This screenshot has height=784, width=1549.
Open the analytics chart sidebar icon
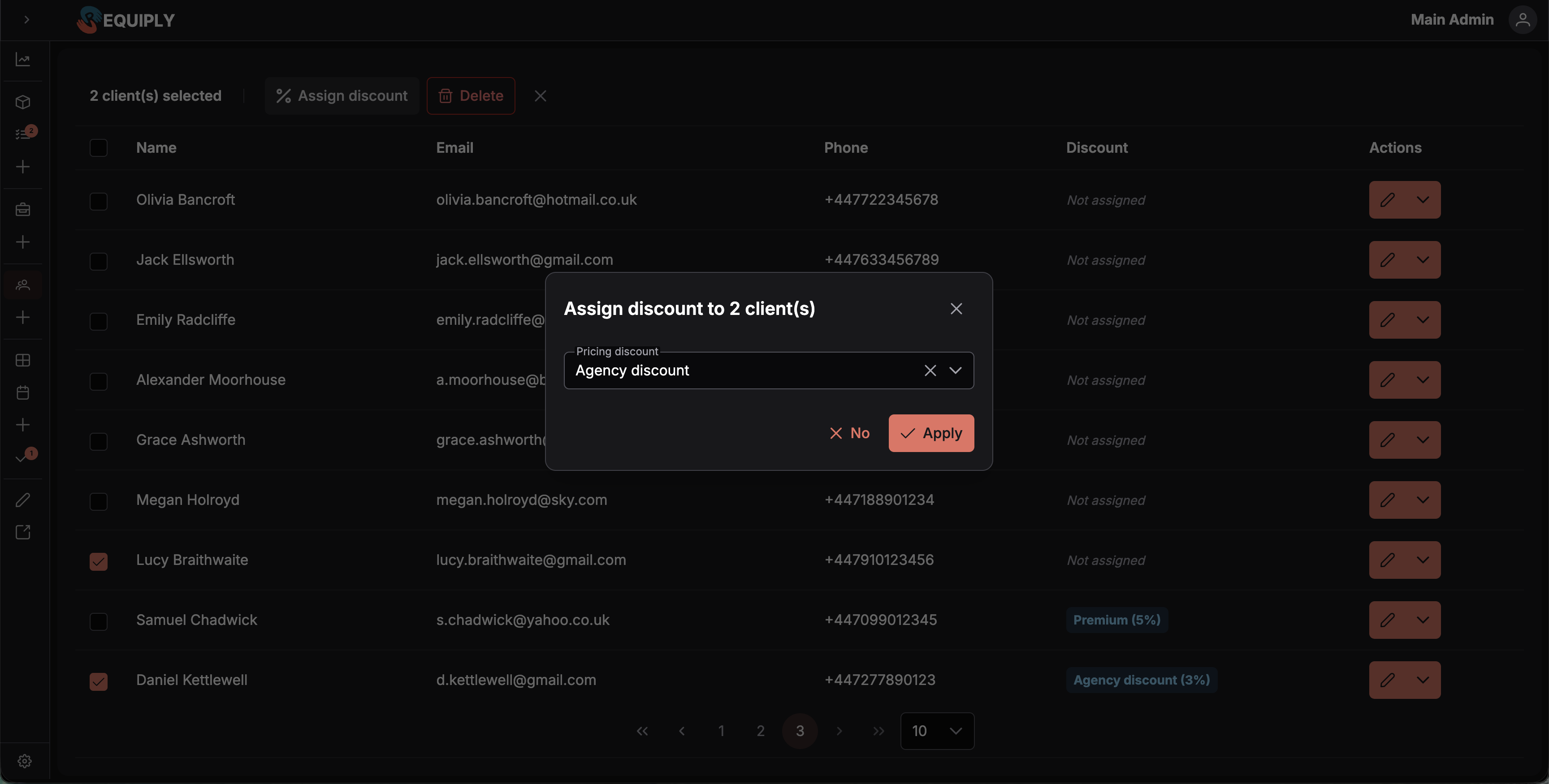(23, 60)
